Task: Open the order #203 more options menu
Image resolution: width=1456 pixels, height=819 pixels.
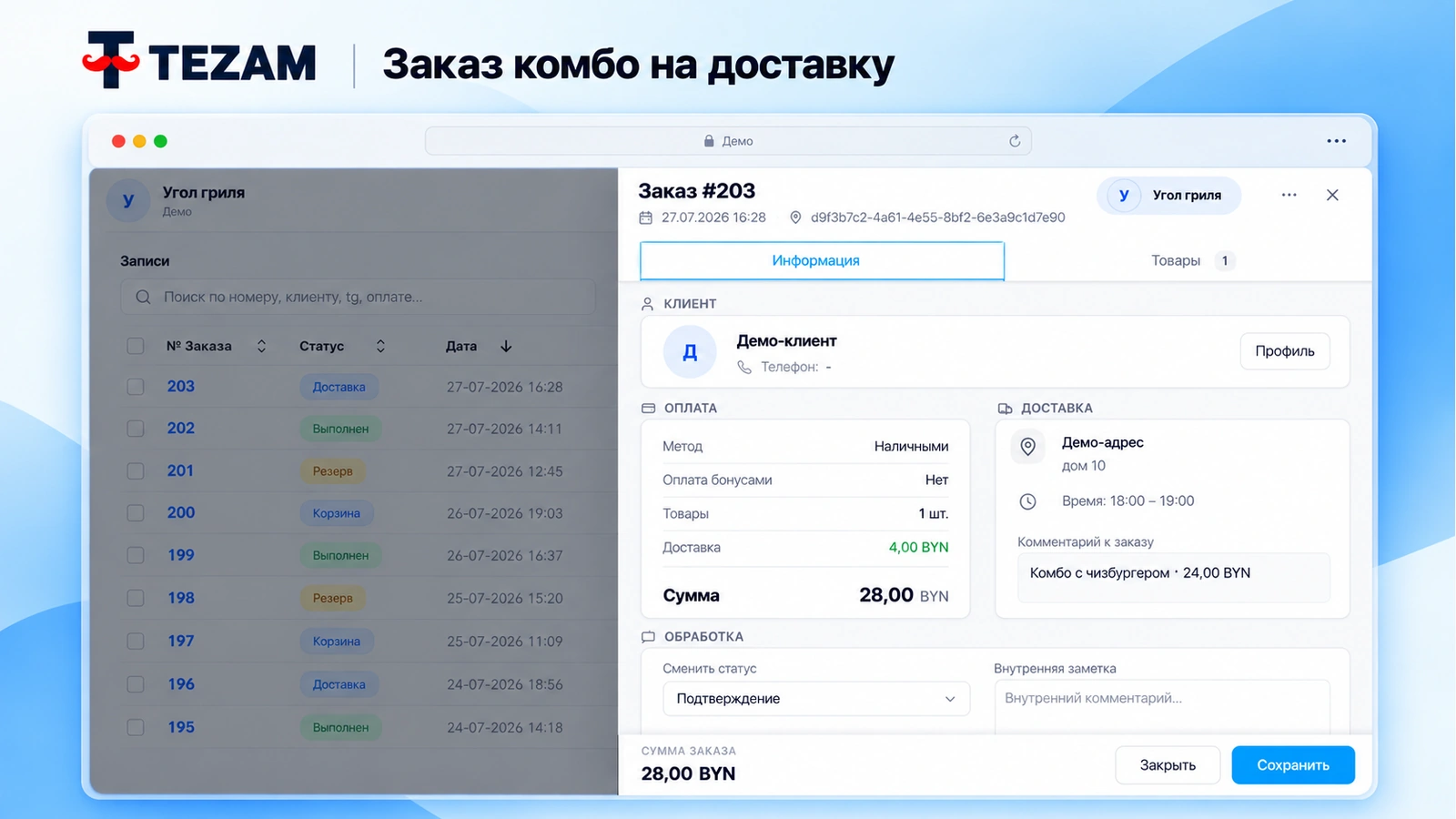Action: (1289, 195)
